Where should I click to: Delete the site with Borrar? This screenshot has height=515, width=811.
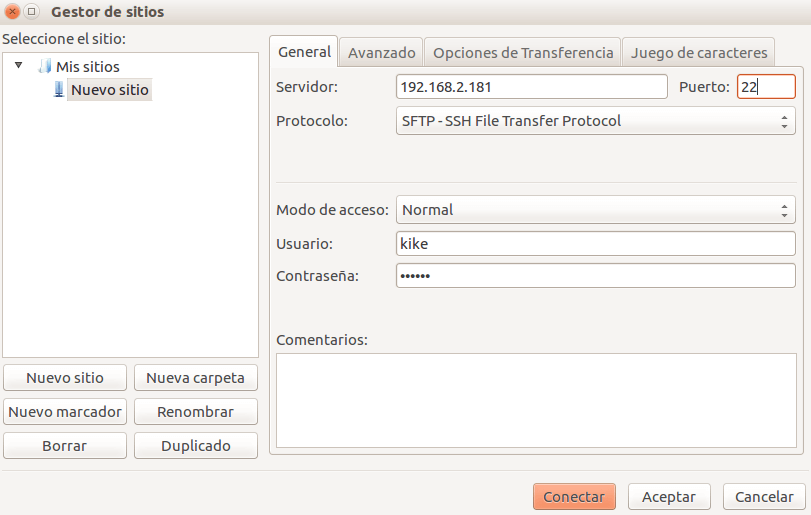(65, 446)
